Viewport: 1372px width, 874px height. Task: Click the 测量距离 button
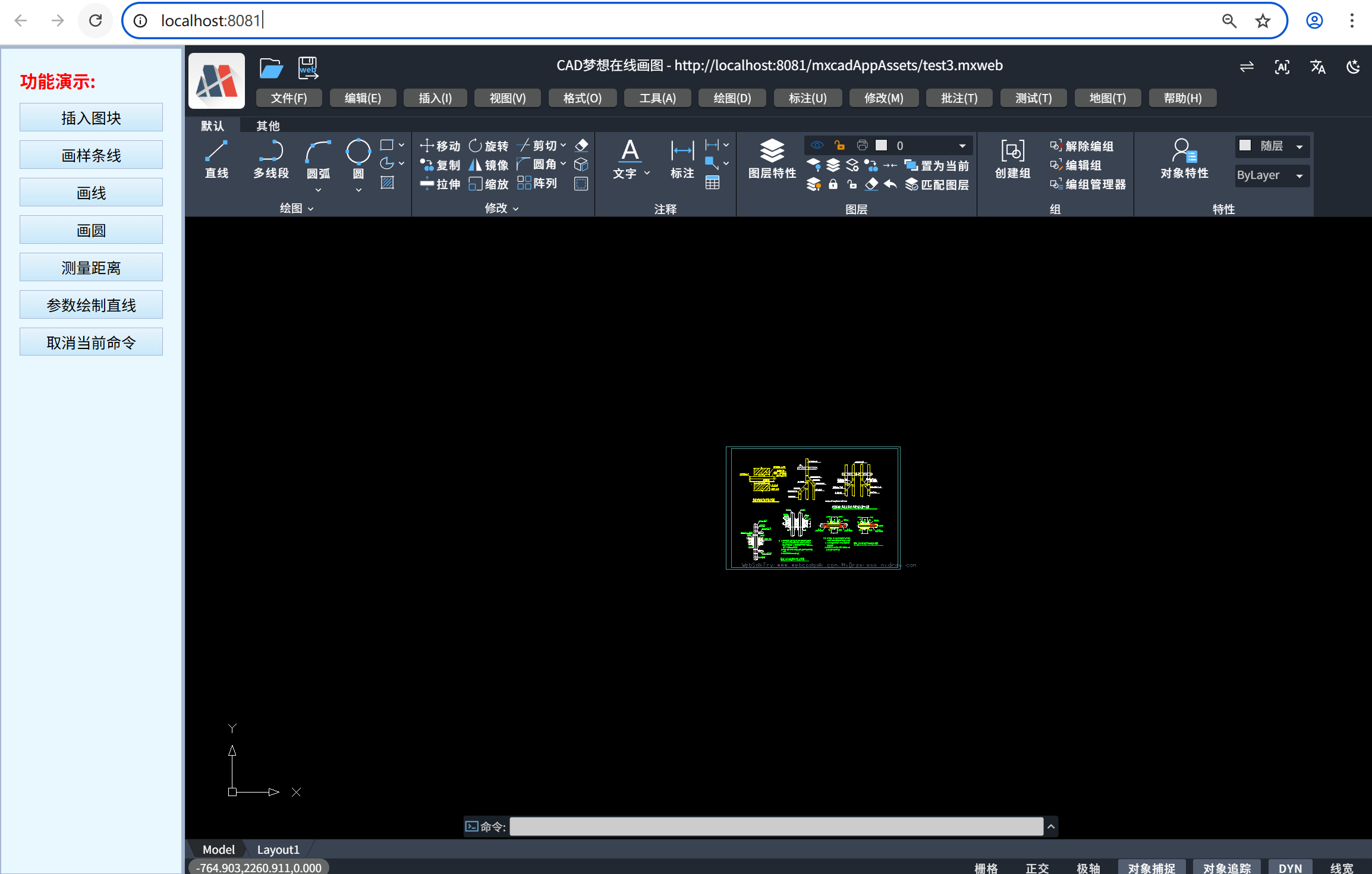coord(91,268)
